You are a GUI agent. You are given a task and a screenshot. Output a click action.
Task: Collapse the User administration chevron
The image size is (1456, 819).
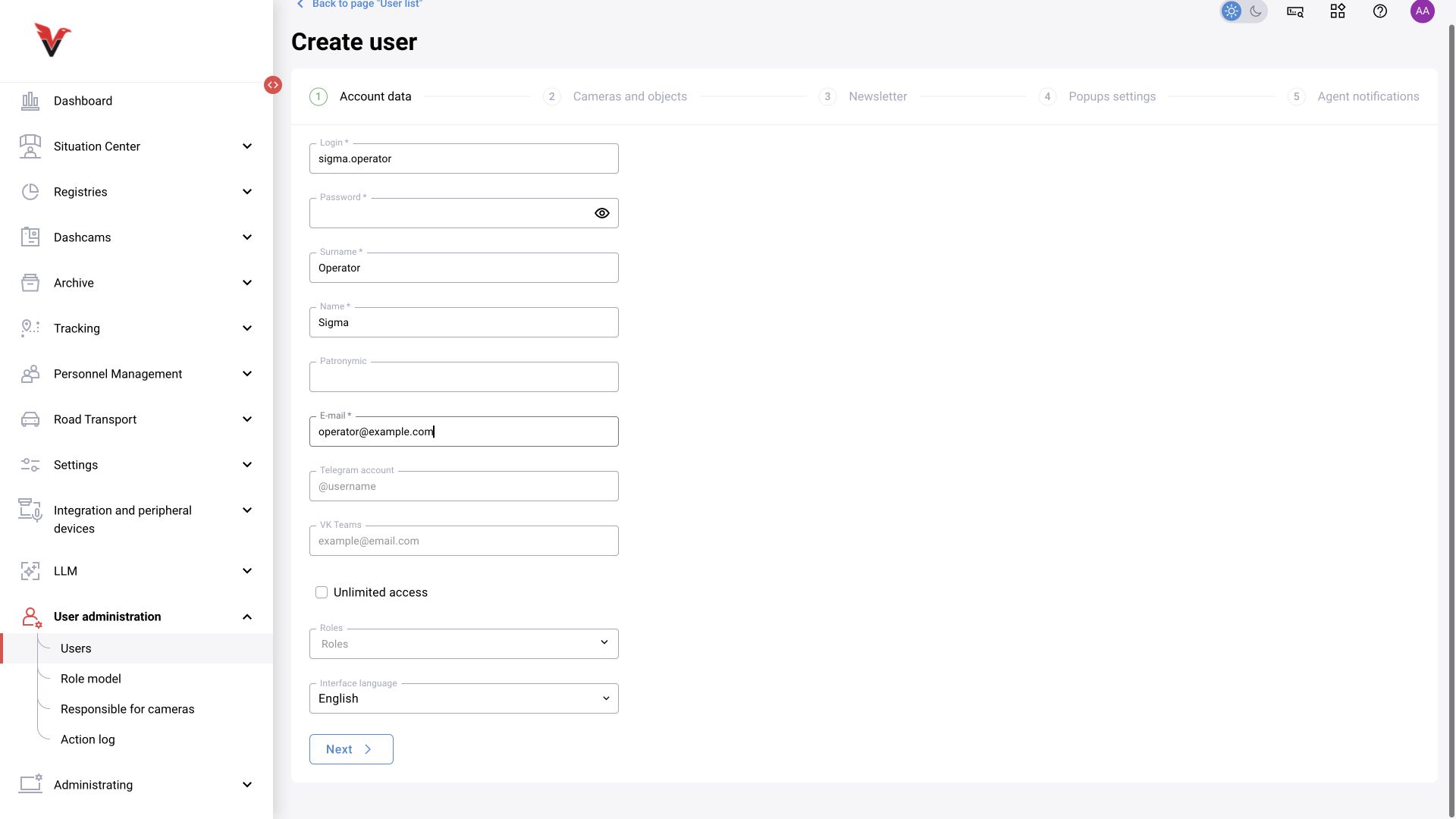click(x=247, y=617)
